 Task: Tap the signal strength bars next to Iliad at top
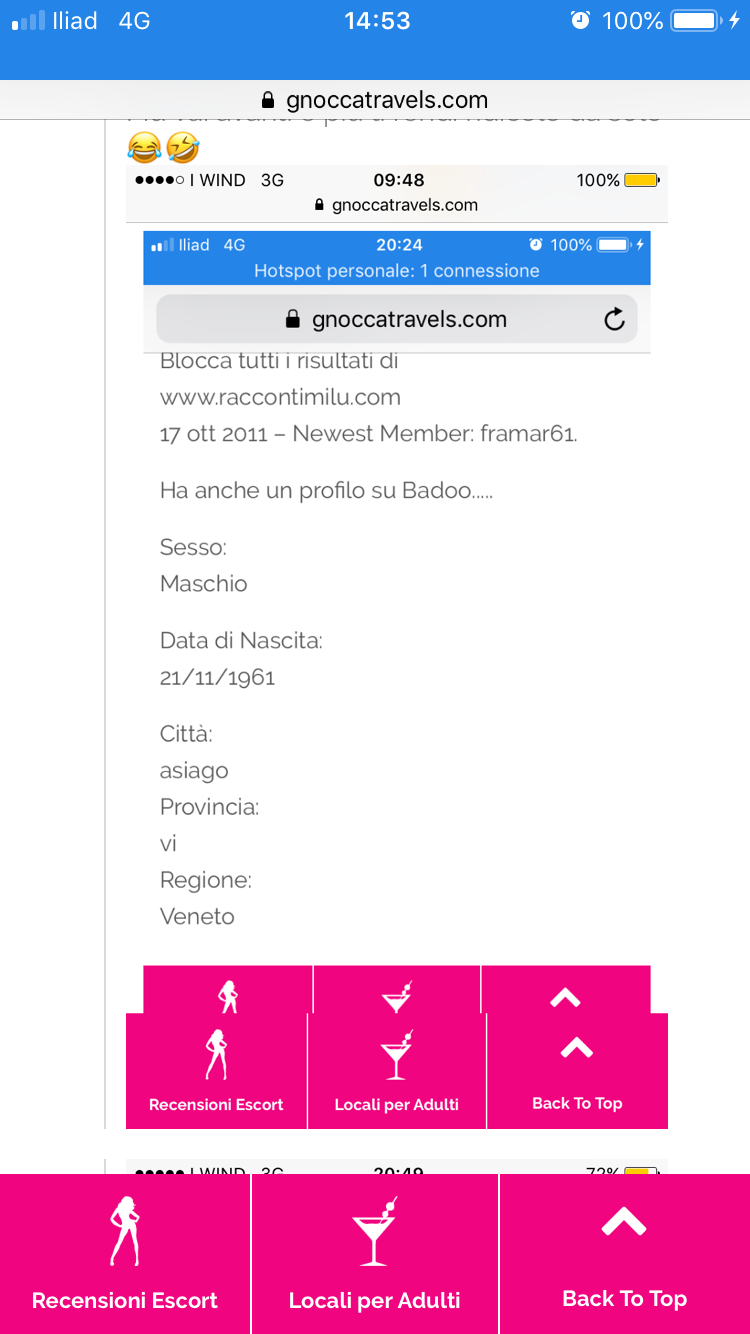28,20
